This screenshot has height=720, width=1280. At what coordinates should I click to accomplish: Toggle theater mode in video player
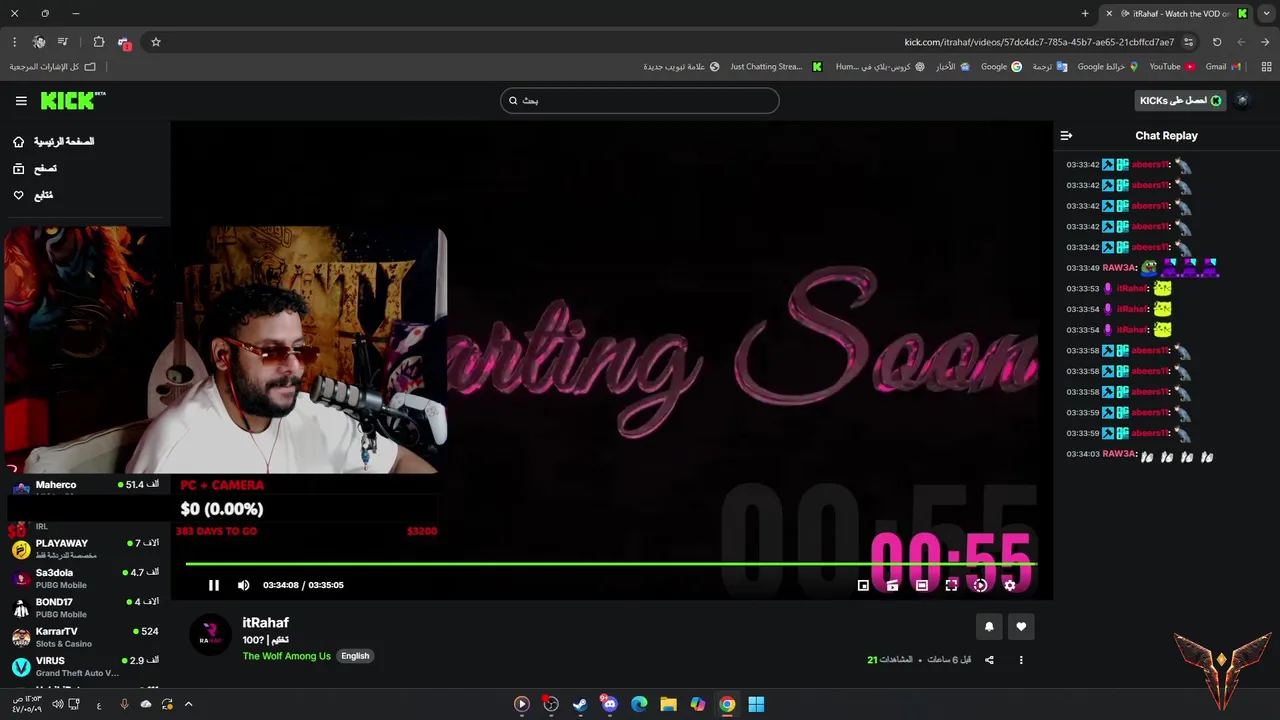click(x=922, y=585)
